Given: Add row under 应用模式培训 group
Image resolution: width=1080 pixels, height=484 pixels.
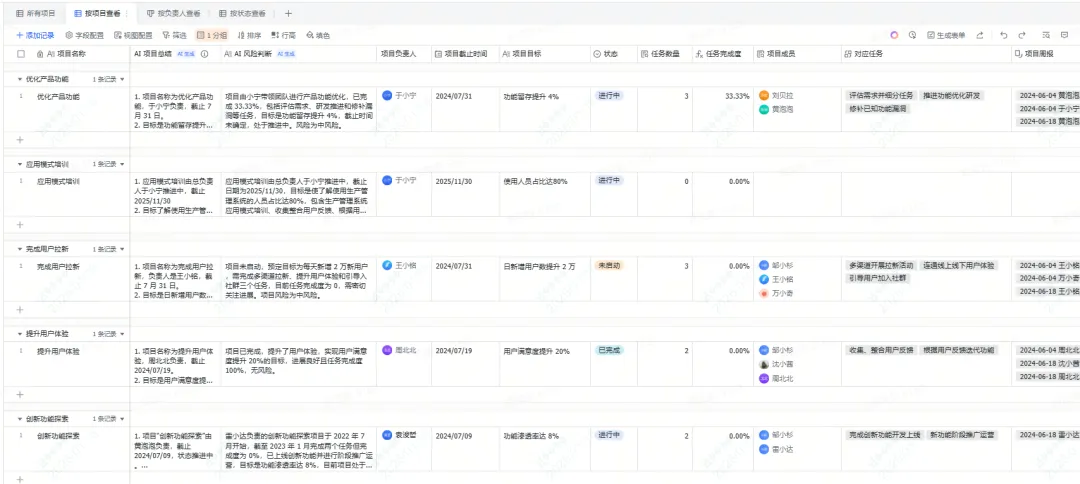Looking at the screenshot, I should [20, 224].
